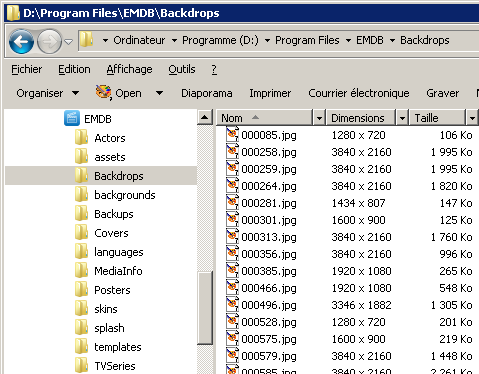
Task: Click the image icon of 000313.jpg
Action: point(232,237)
